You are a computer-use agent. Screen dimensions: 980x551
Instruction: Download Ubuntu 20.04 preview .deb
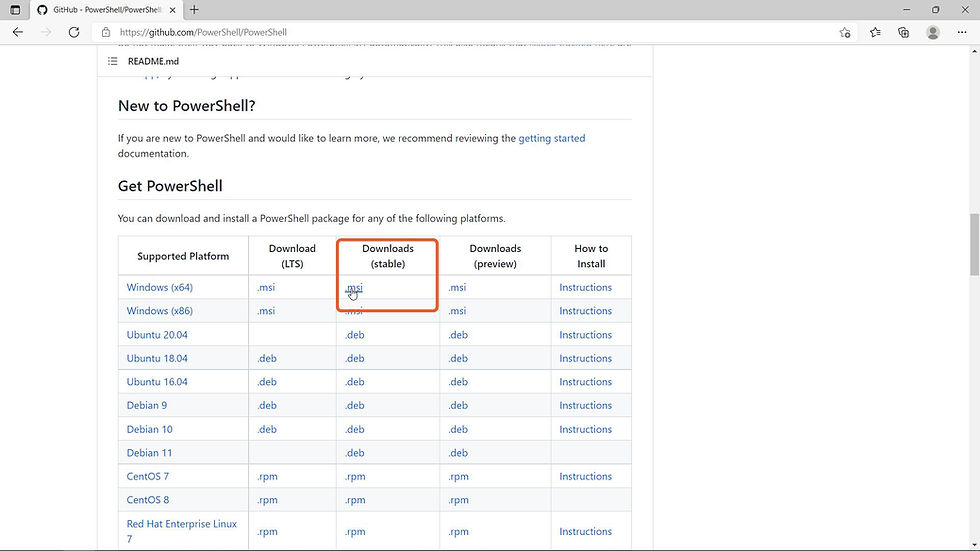458,335
